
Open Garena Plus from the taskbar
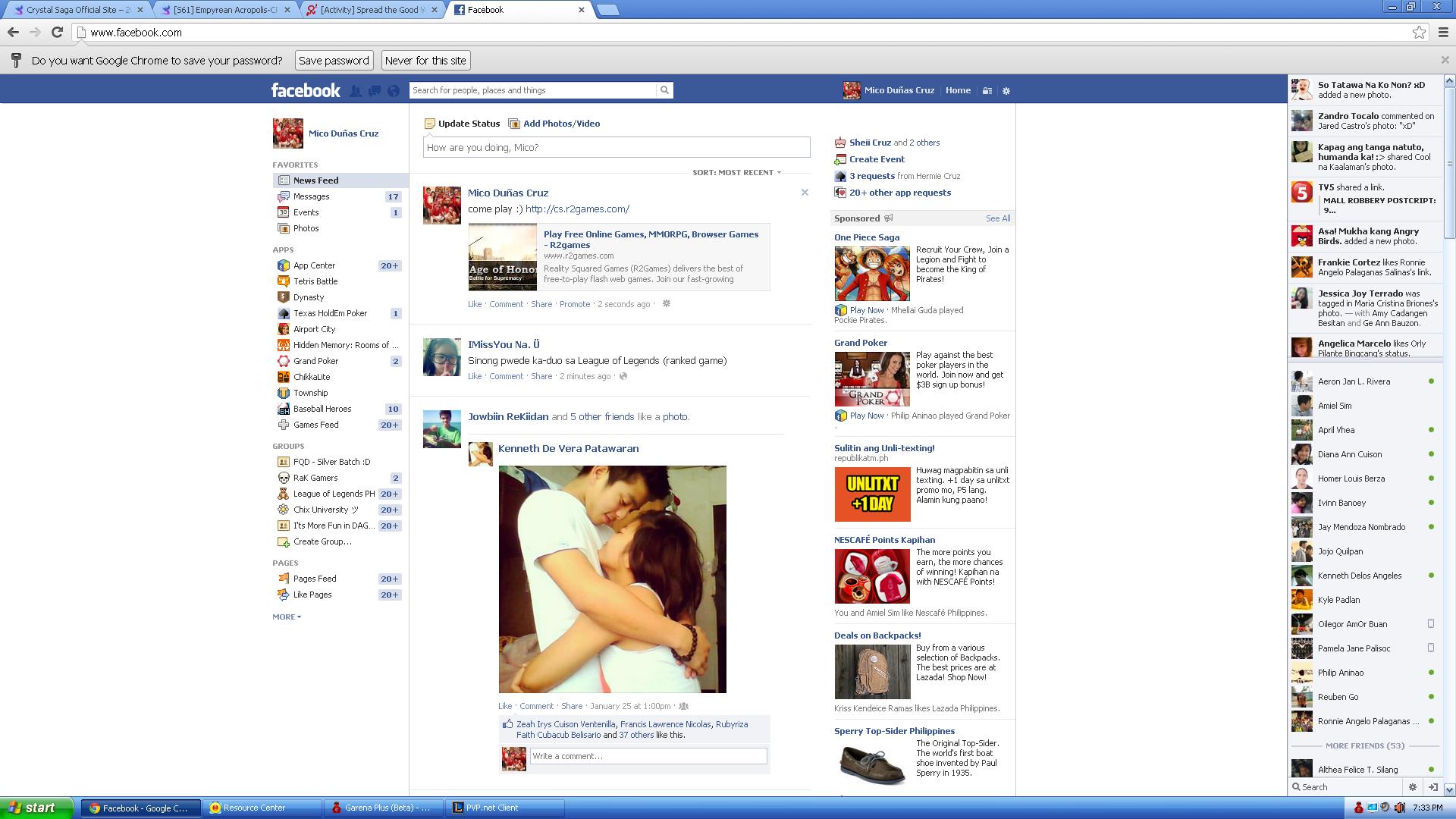(x=384, y=808)
